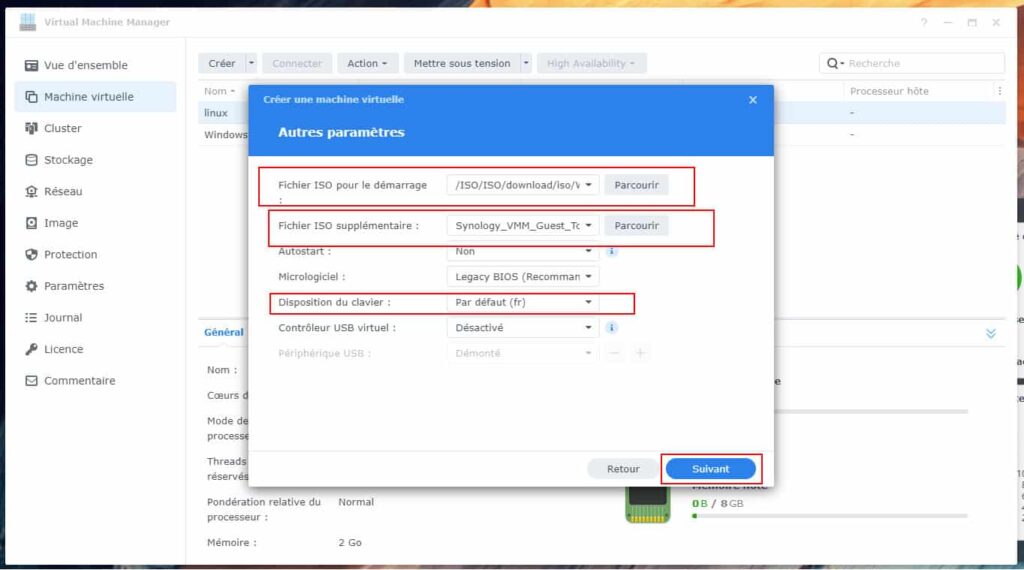Open High Availability dropdown
The height and width of the screenshot is (570, 1024).
(591, 63)
